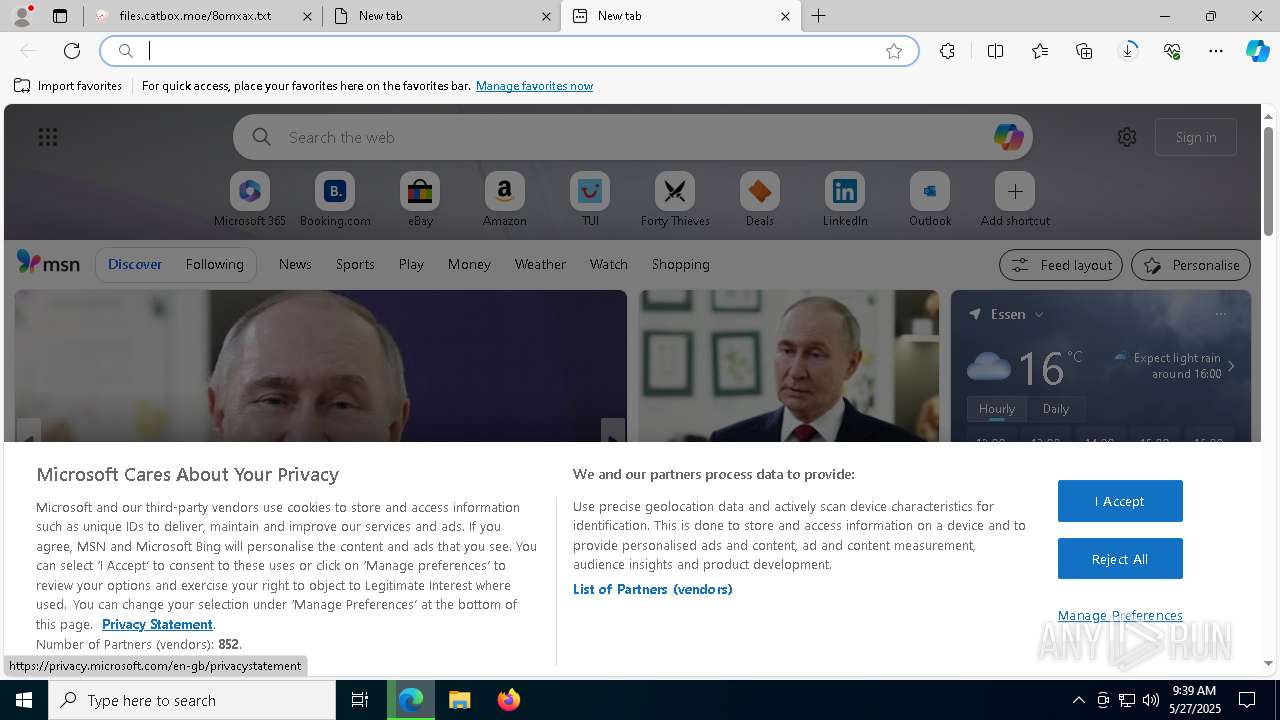1280x720 pixels.
Task: Add this page to favorites star
Action: pyautogui.click(x=894, y=51)
